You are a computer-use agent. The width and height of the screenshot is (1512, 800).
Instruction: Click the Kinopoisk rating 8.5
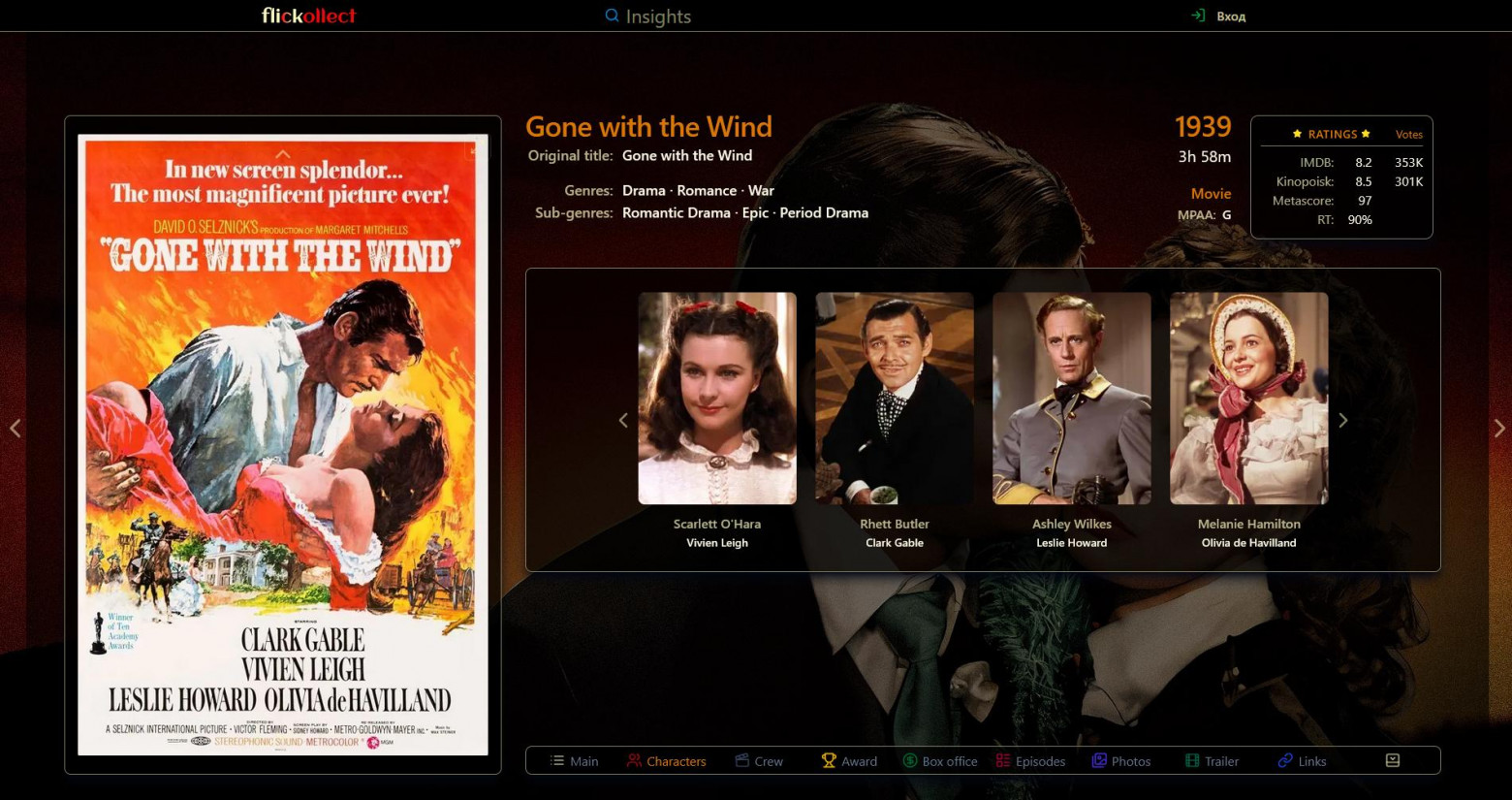pos(1364,181)
